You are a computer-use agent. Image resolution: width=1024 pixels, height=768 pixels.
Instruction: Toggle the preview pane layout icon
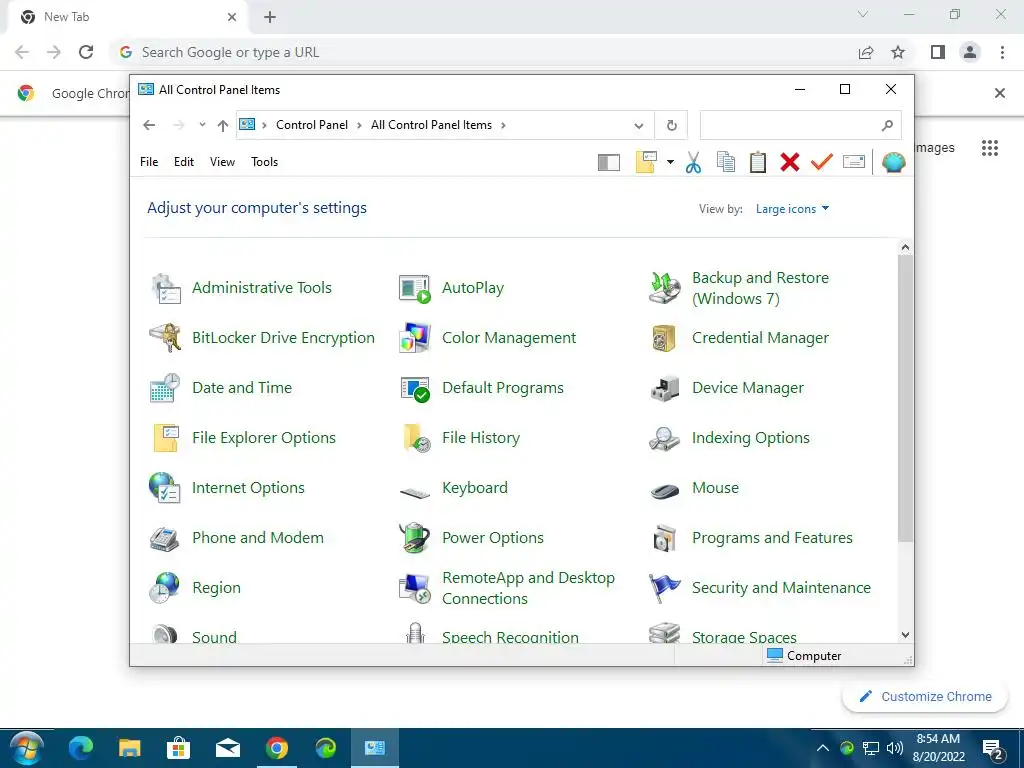click(609, 162)
